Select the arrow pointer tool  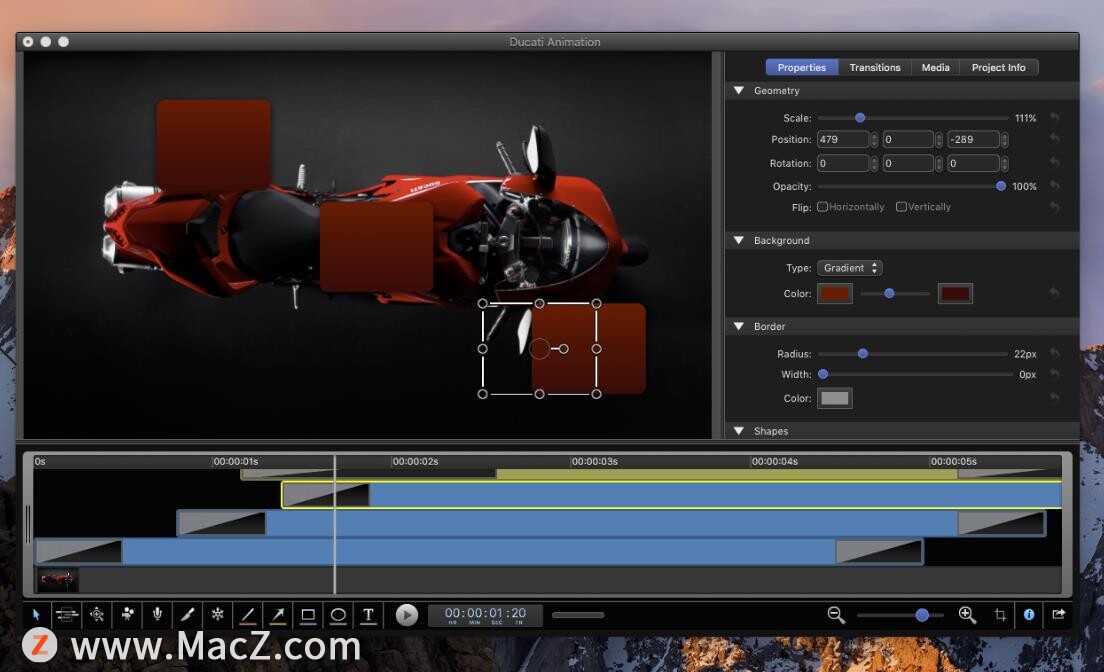37,615
